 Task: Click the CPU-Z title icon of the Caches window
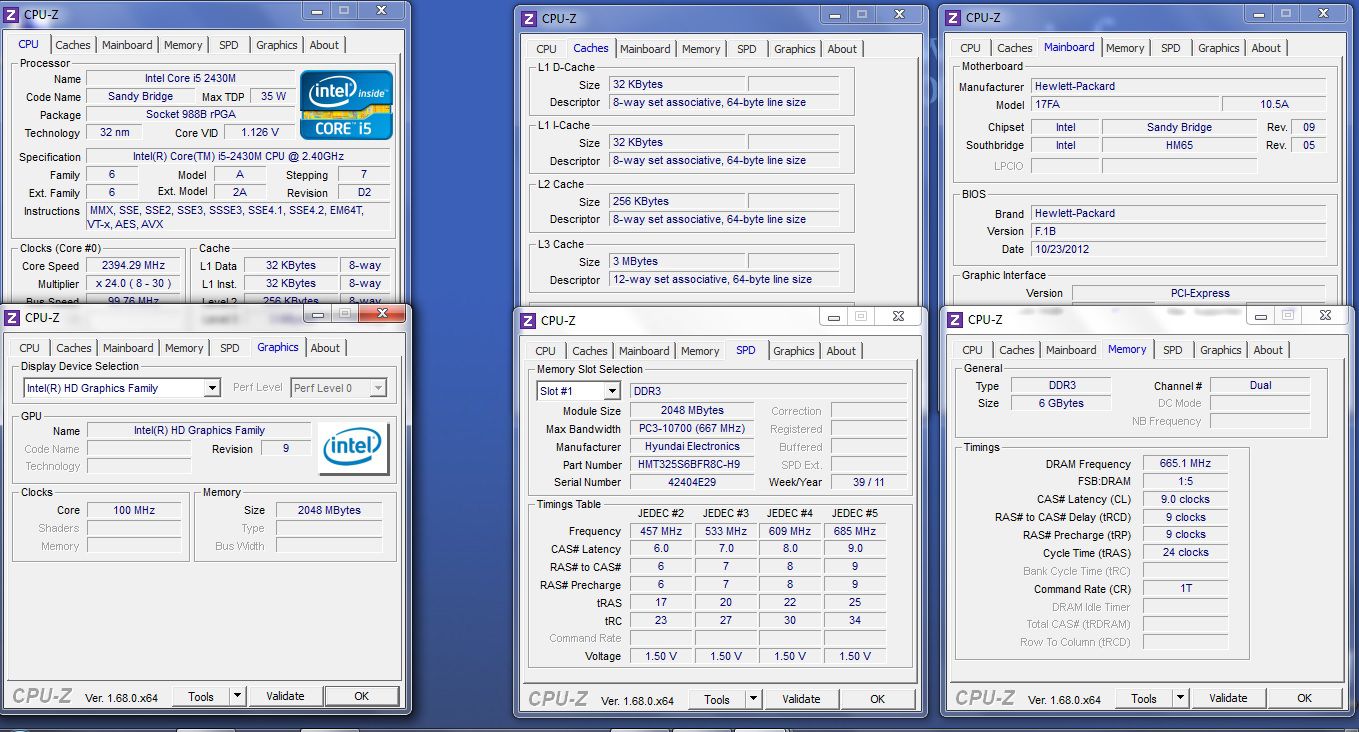point(528,18)
